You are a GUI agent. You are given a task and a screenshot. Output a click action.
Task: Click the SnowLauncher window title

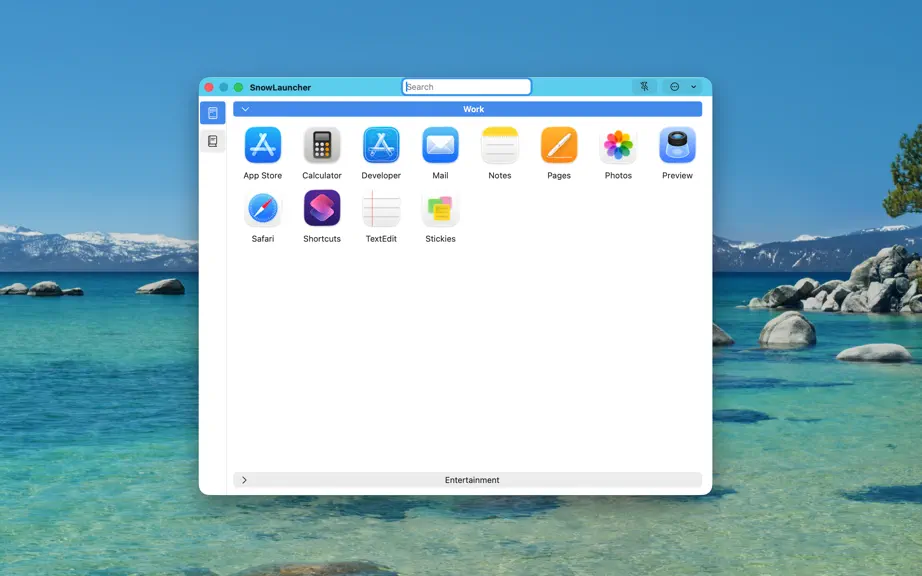click(x=280, y=87)
